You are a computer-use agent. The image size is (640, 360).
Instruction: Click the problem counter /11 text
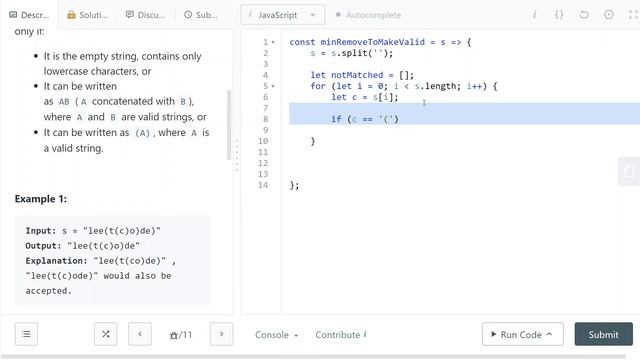pos(181,335)
